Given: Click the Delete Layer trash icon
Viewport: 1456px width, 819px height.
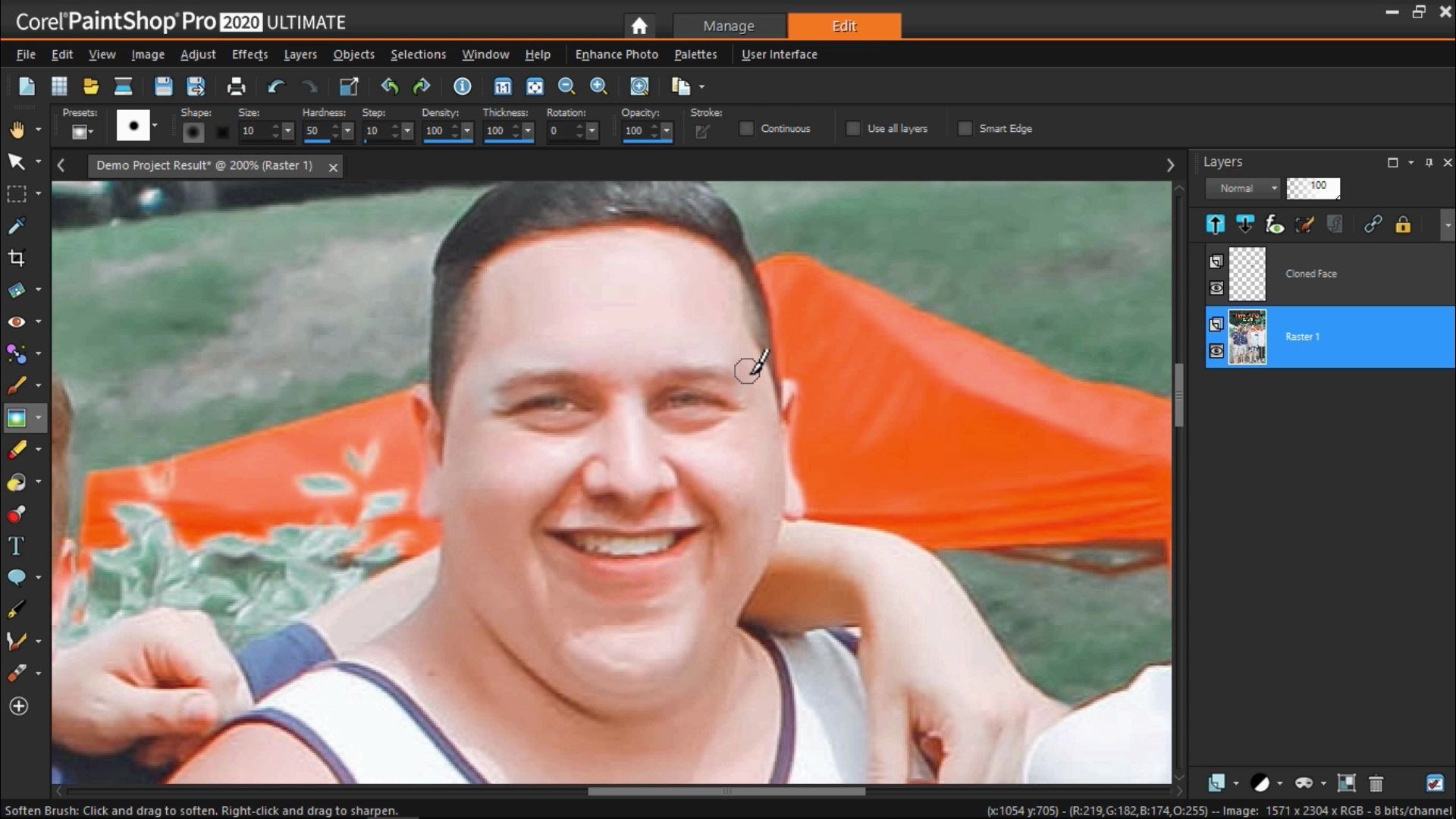Looking at the screenshot, I should tap(1376, 783).
